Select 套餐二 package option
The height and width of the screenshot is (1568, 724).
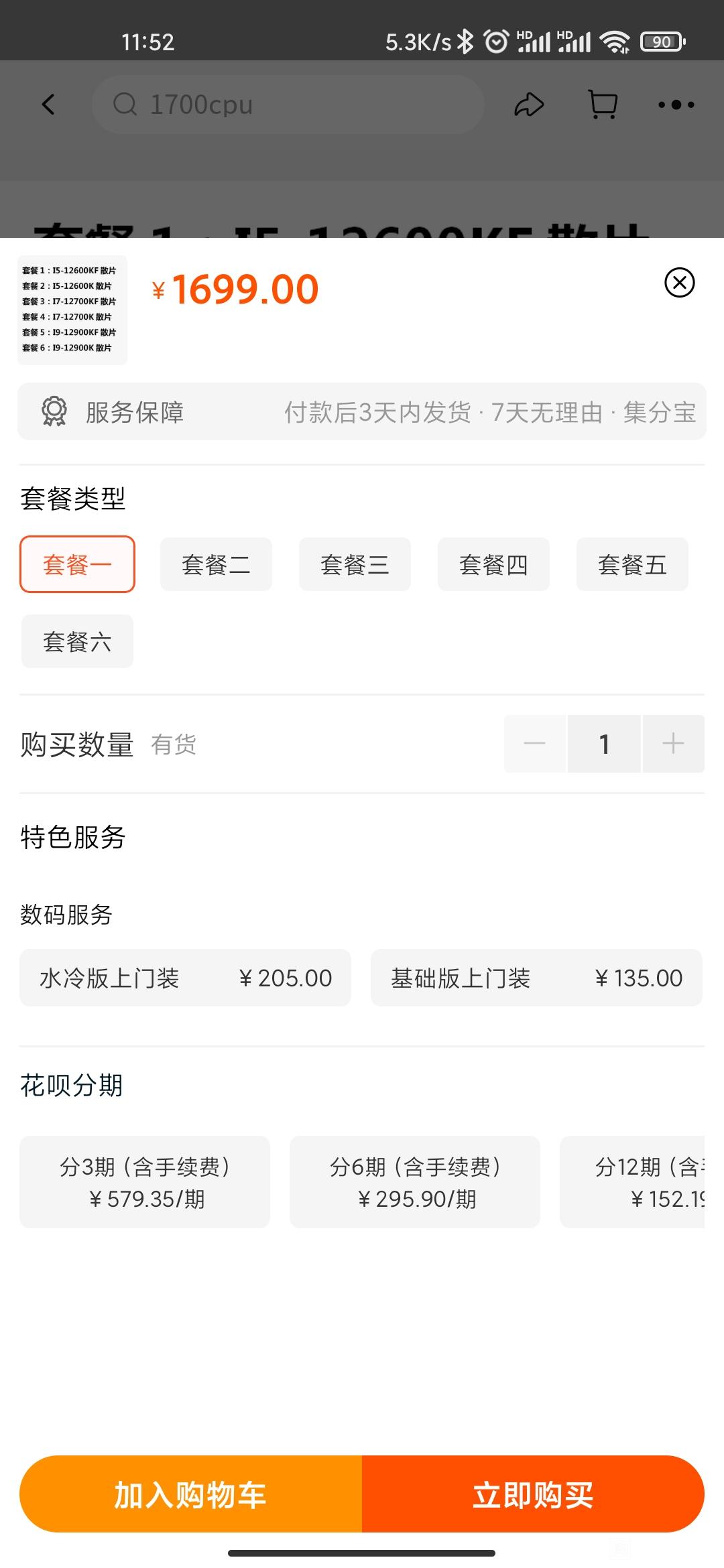pos(216,564)
